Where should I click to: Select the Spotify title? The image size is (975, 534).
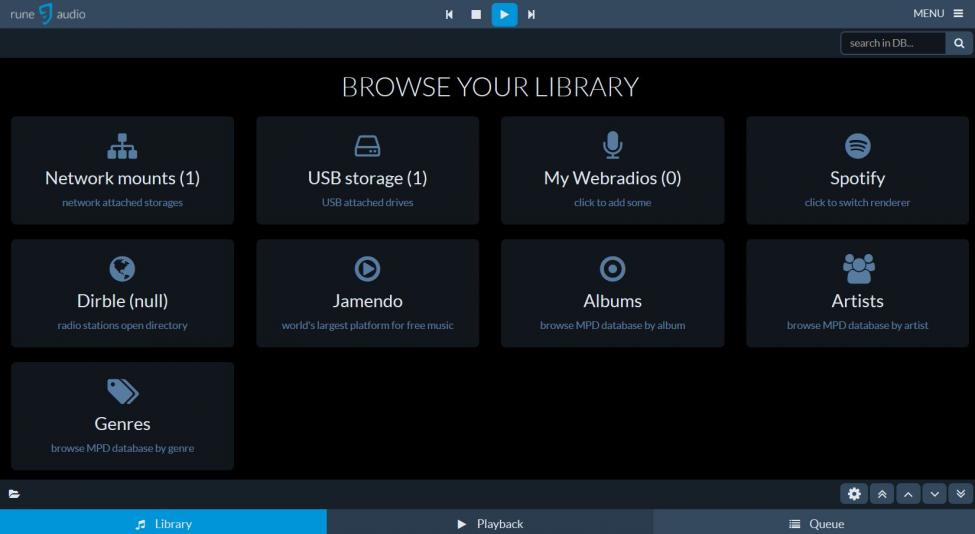857,178
